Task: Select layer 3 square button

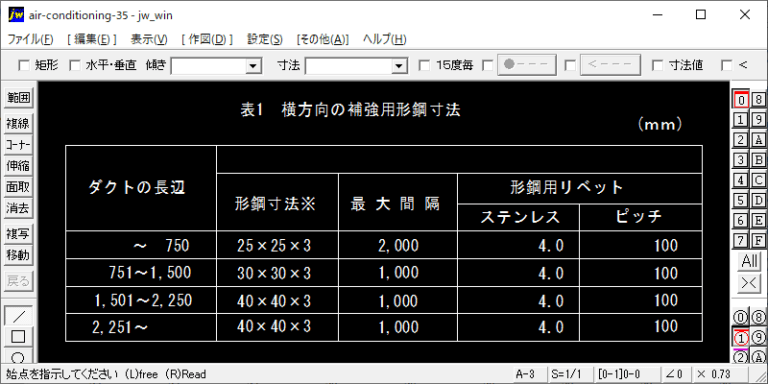Action: [741, 160]
